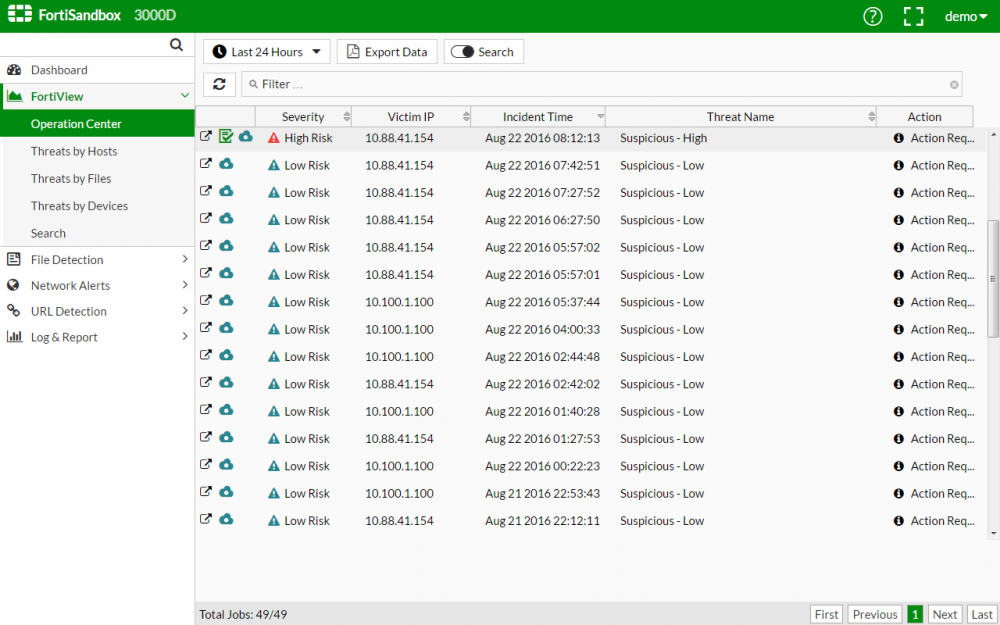Click the help question mark icon
This screenshot has width=1000, height=625.
tap(872, 17)
